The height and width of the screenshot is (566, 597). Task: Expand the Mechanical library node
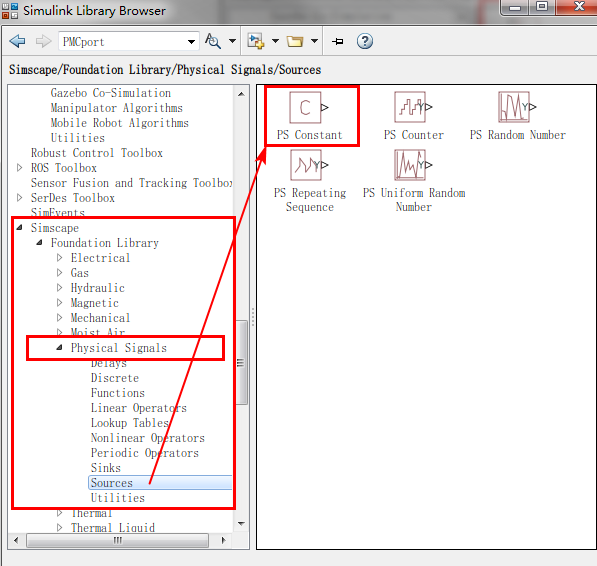59,317
